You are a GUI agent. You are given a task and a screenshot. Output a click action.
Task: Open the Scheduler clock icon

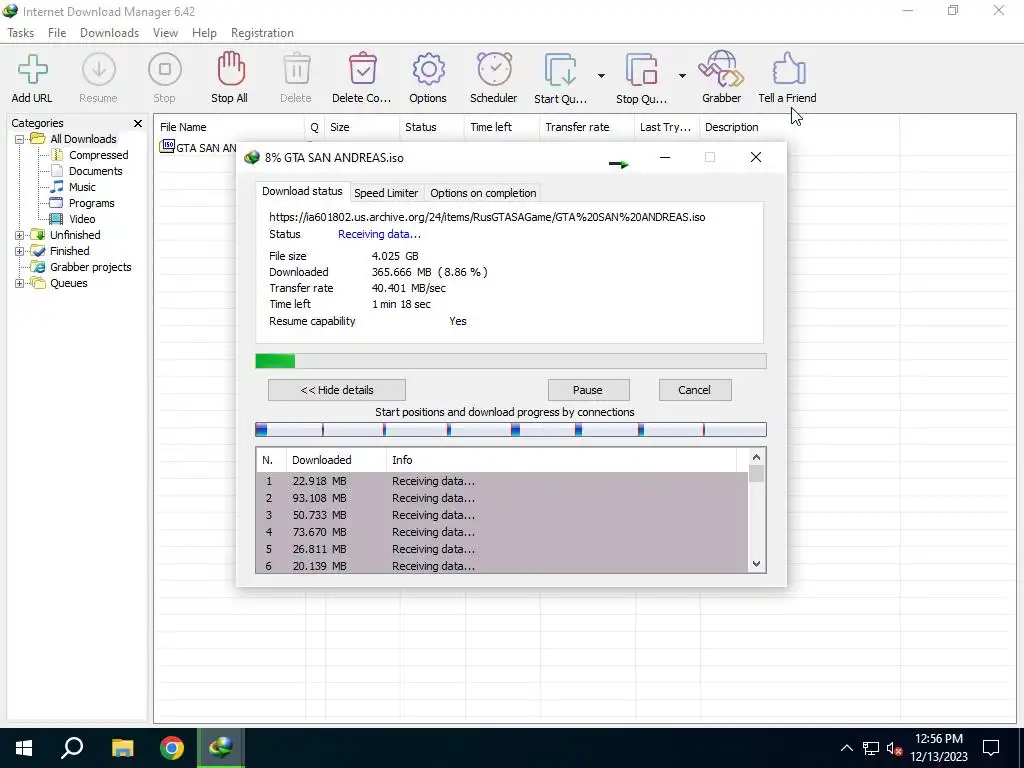click(x=494, y=70)
